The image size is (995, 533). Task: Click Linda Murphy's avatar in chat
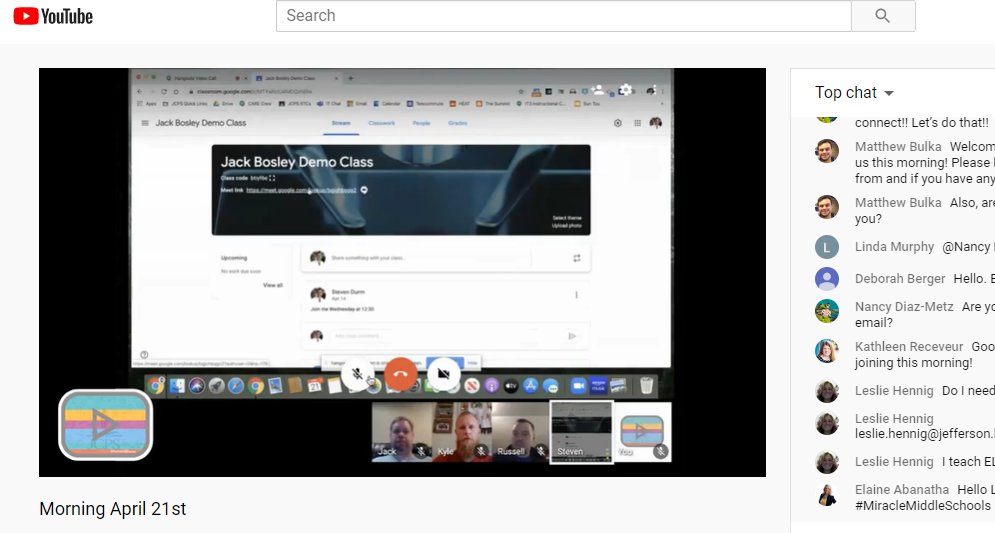click(827, 247)
